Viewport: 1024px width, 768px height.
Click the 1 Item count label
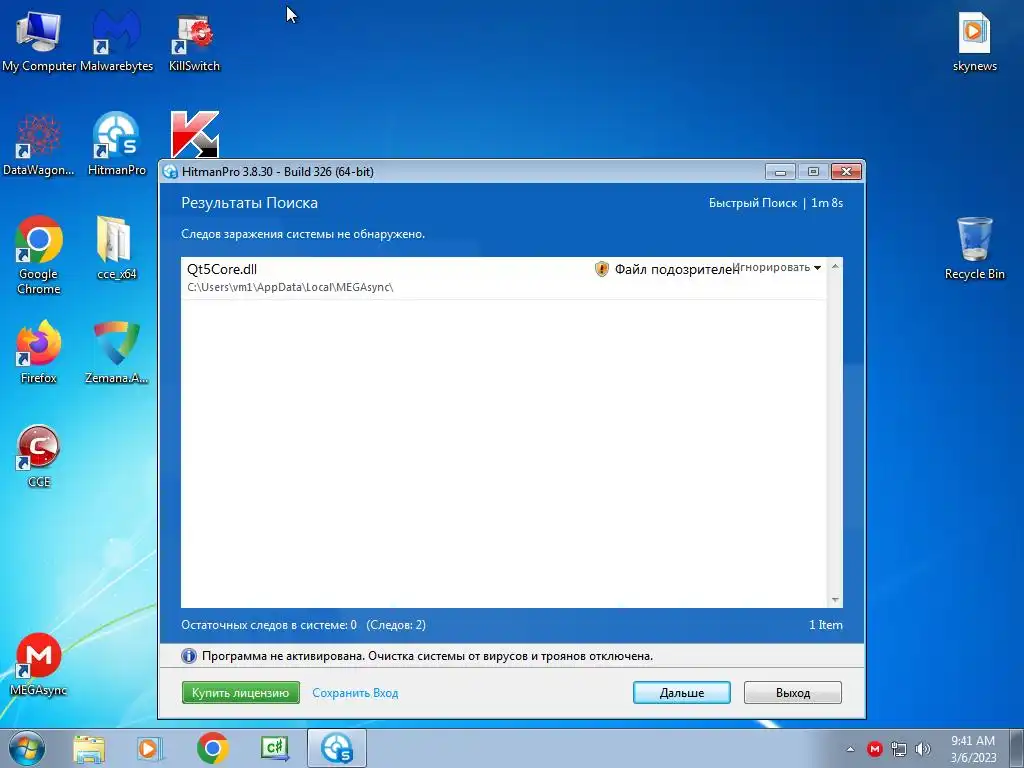(825, 625)
